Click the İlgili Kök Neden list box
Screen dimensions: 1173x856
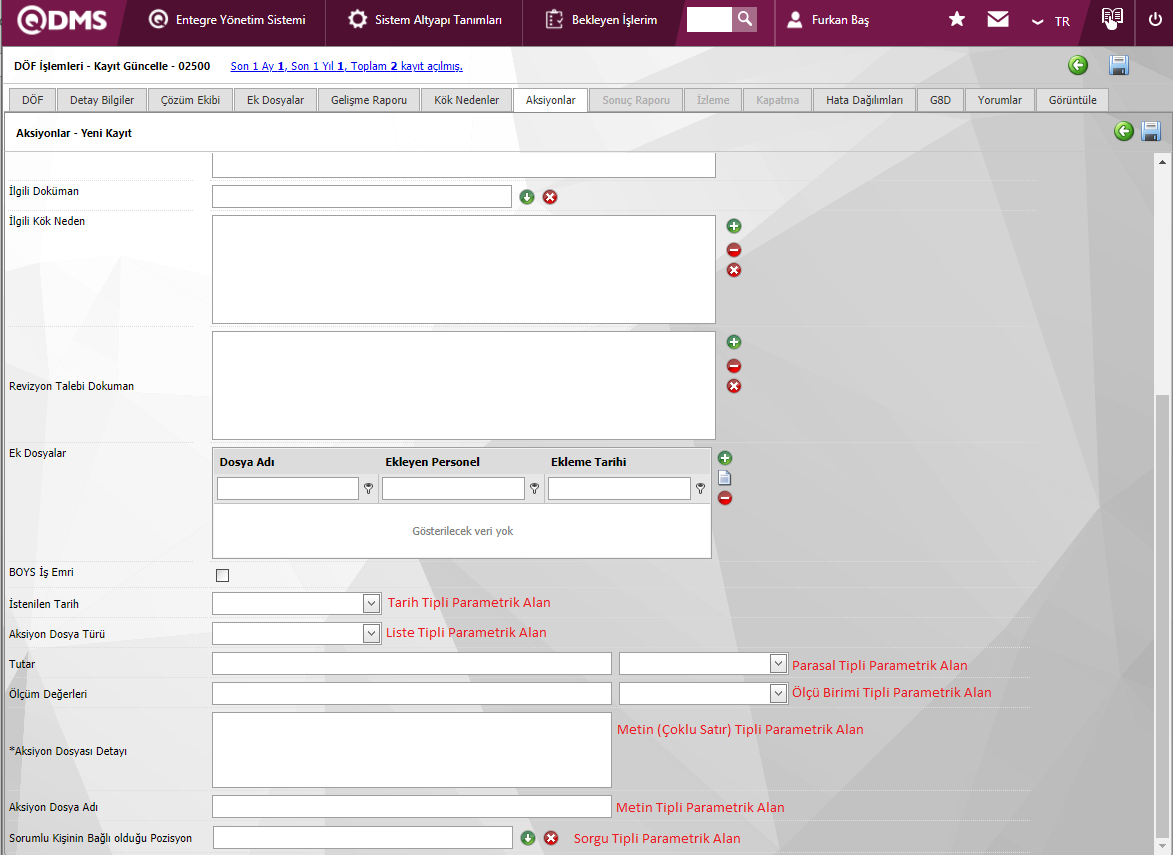464,269
